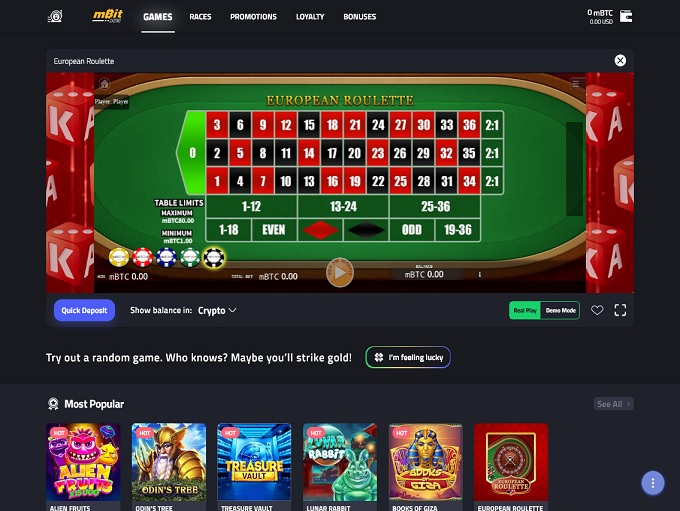Go to the Races tab

[x=200, y=17]
